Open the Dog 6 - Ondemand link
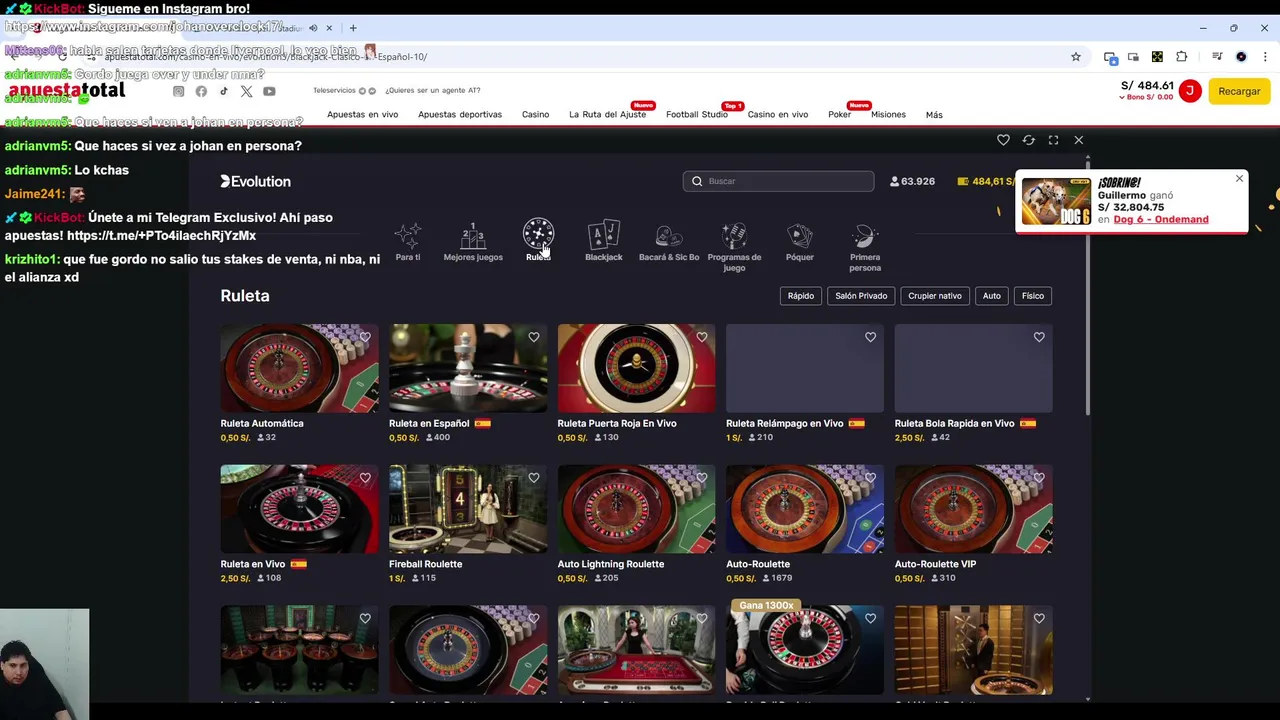The image size is (1280, 720). point(1160,220)
